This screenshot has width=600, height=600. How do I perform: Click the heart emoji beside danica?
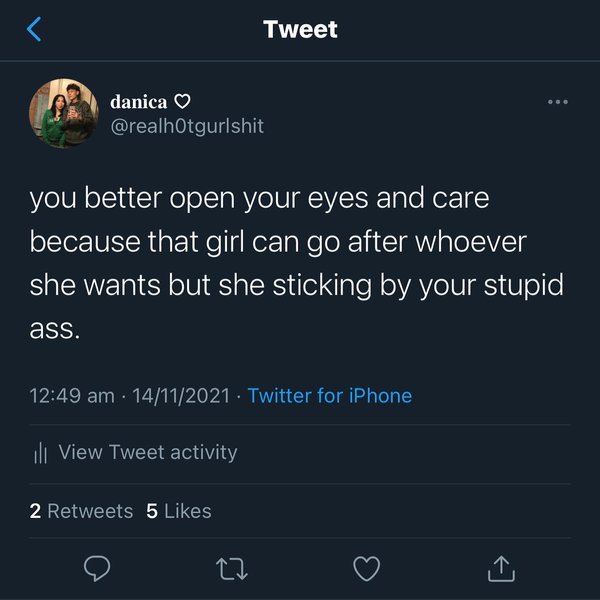click(x=182, y=102)
